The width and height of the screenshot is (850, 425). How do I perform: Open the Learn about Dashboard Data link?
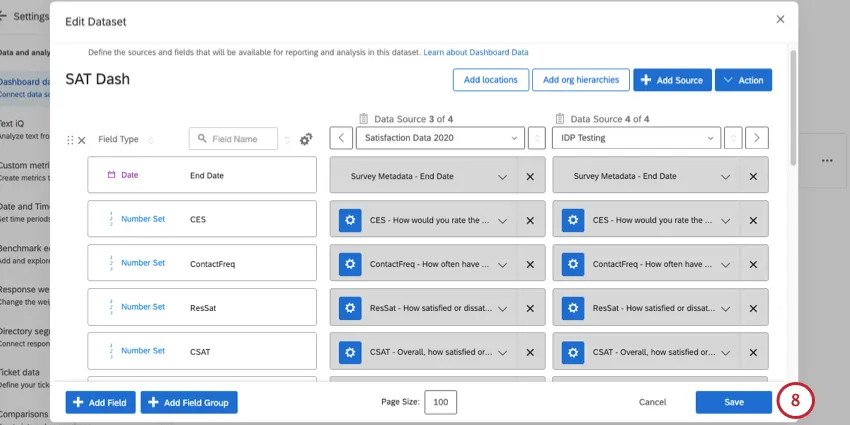point(476,52)
